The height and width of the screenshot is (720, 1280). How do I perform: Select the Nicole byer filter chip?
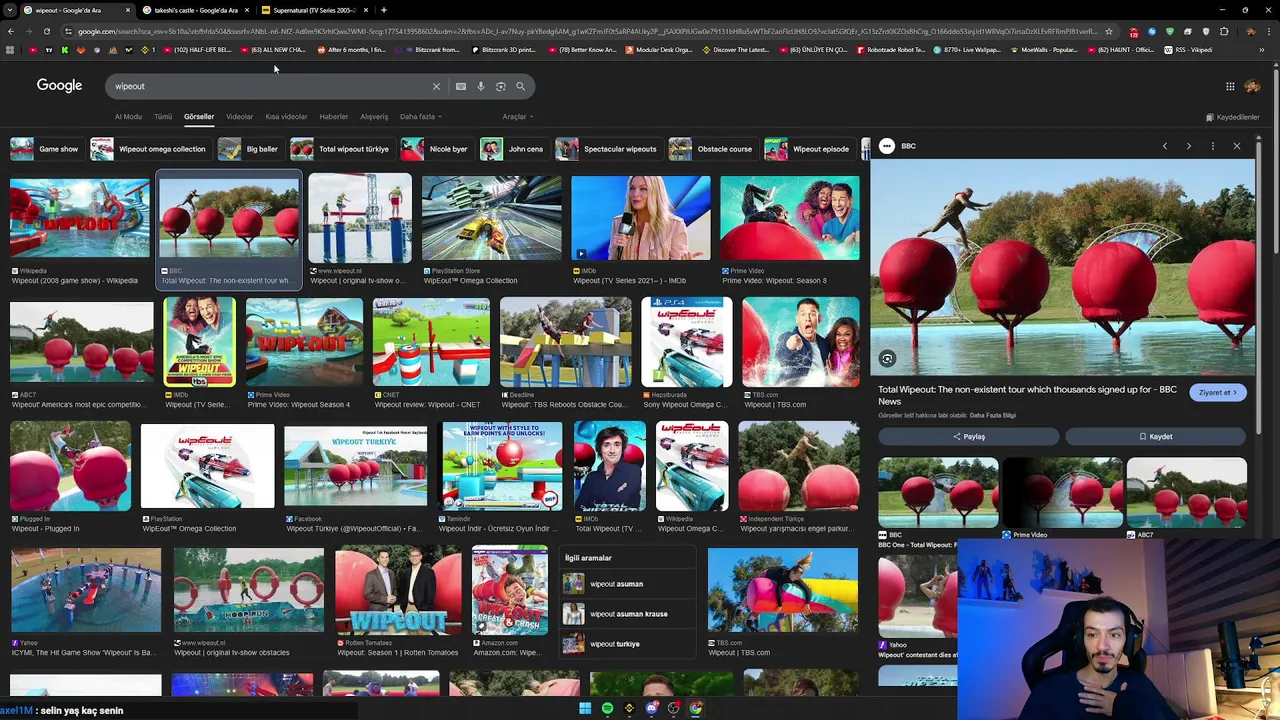pos(435,149)
